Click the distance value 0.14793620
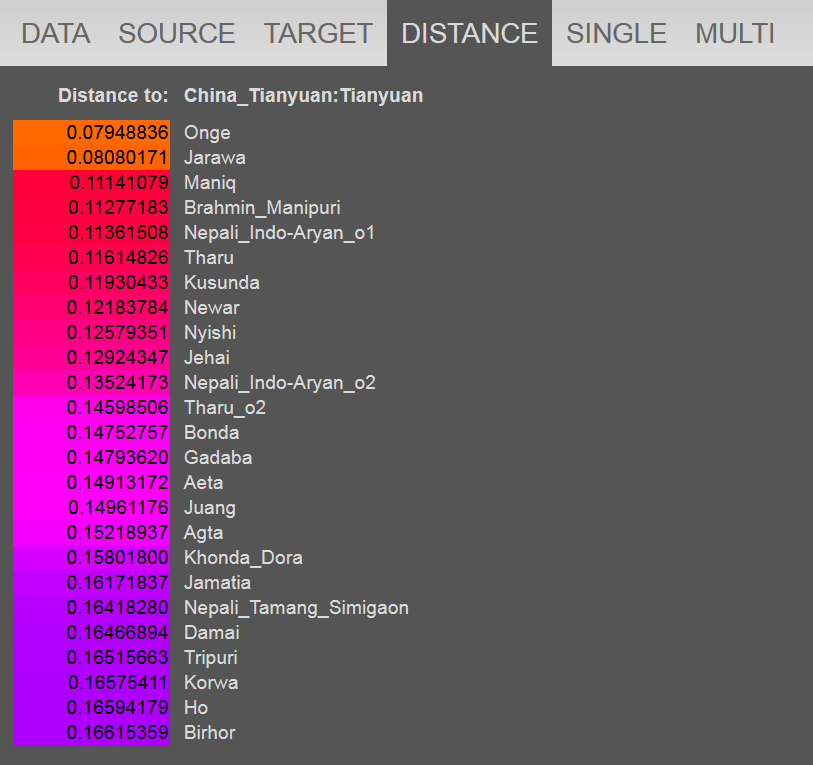813x765 pixels. click(91, 457)
